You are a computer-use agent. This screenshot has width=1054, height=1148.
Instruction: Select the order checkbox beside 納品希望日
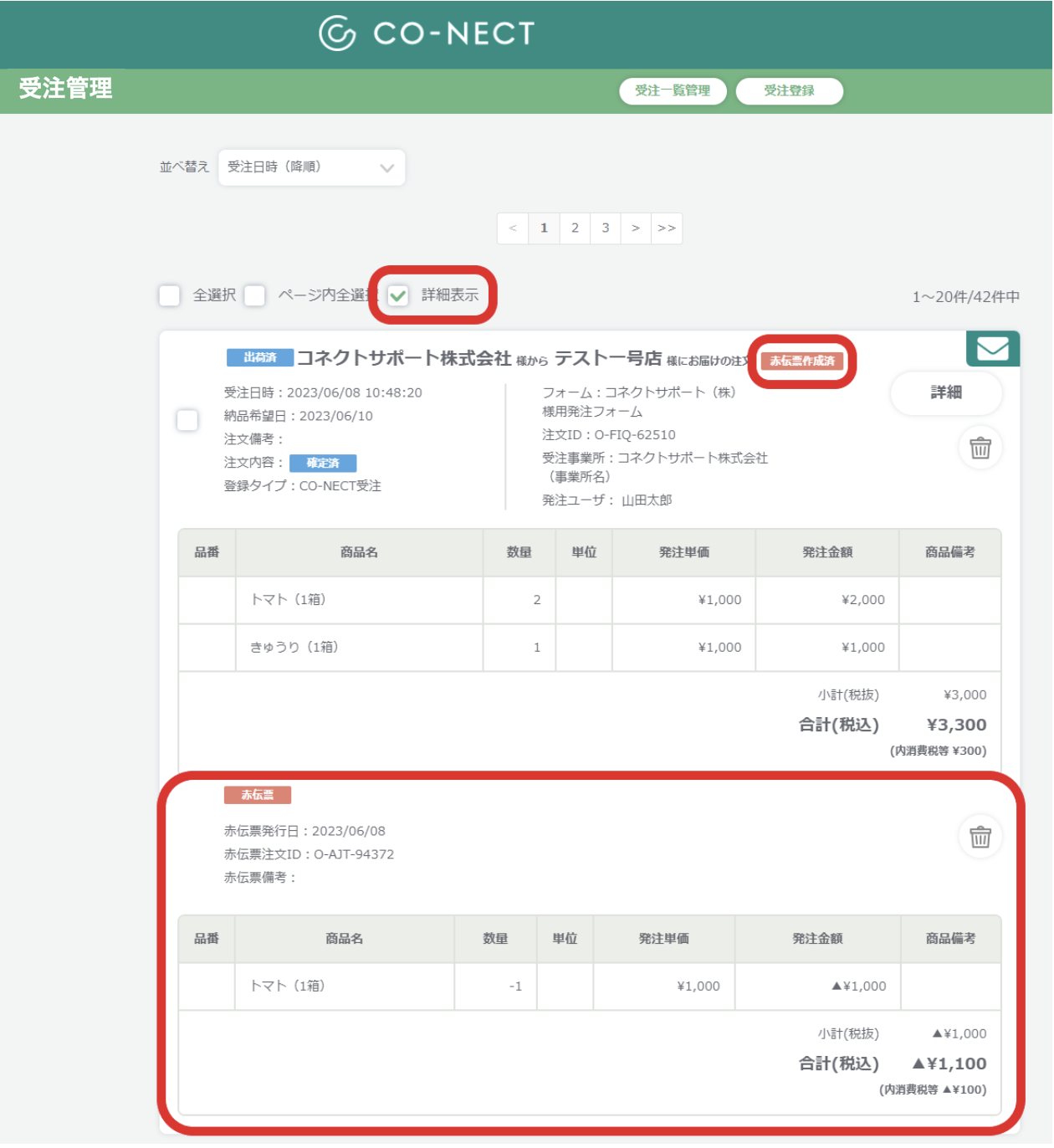(187, 420)
